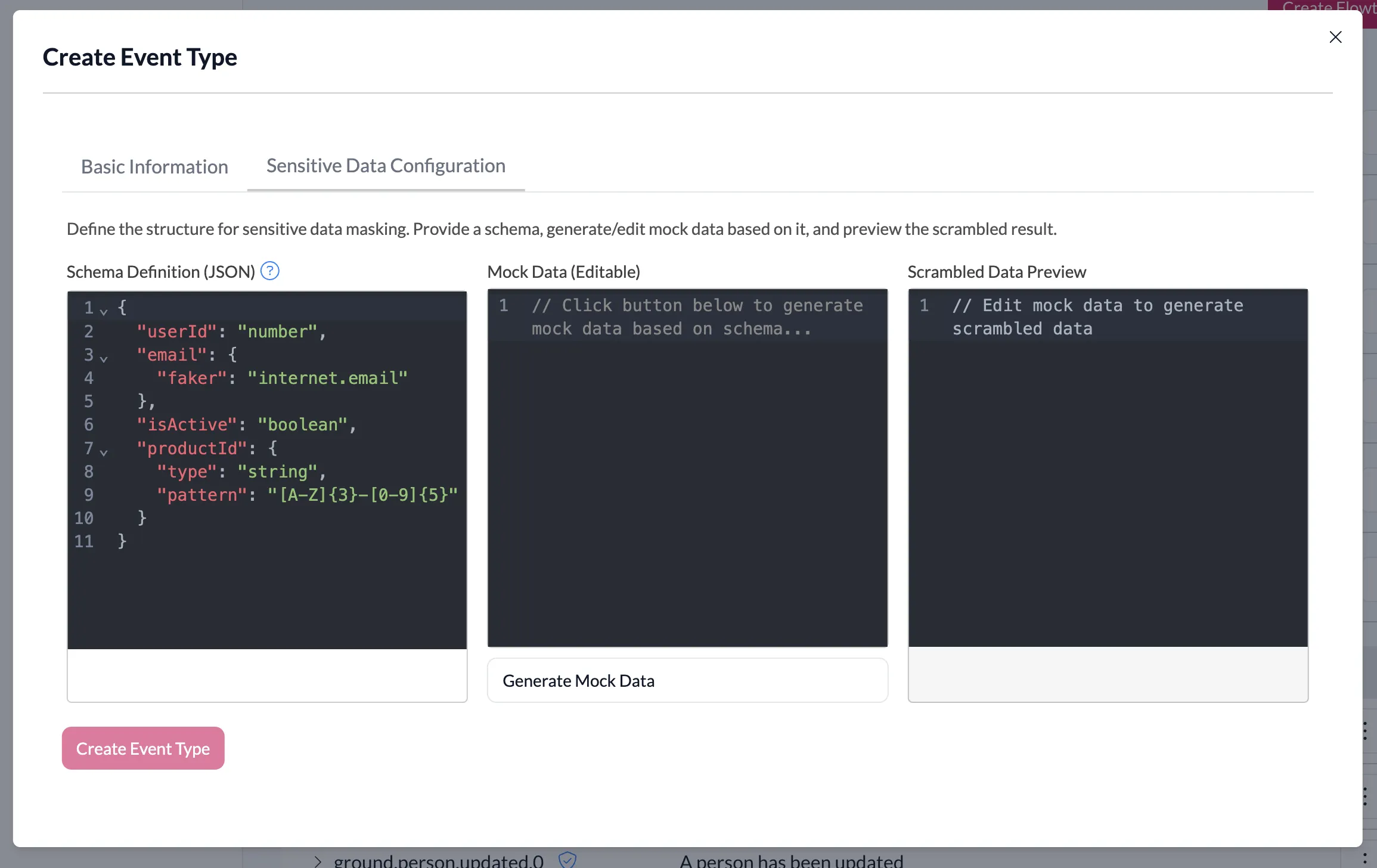This screenshot has width=1377, height=868.
Task: Click the "pattern" key on line 9
Action: click(x=201, y=495)
